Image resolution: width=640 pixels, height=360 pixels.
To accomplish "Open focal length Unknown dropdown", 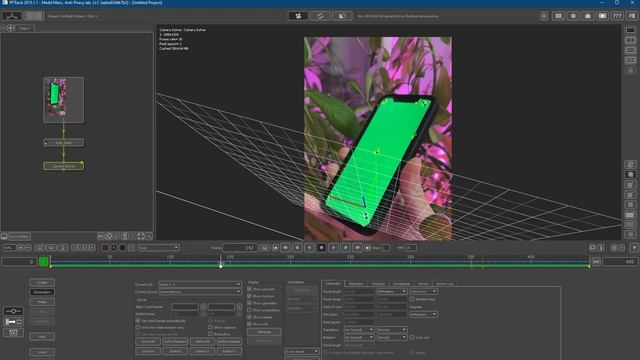I will click(x=423, y=291).
